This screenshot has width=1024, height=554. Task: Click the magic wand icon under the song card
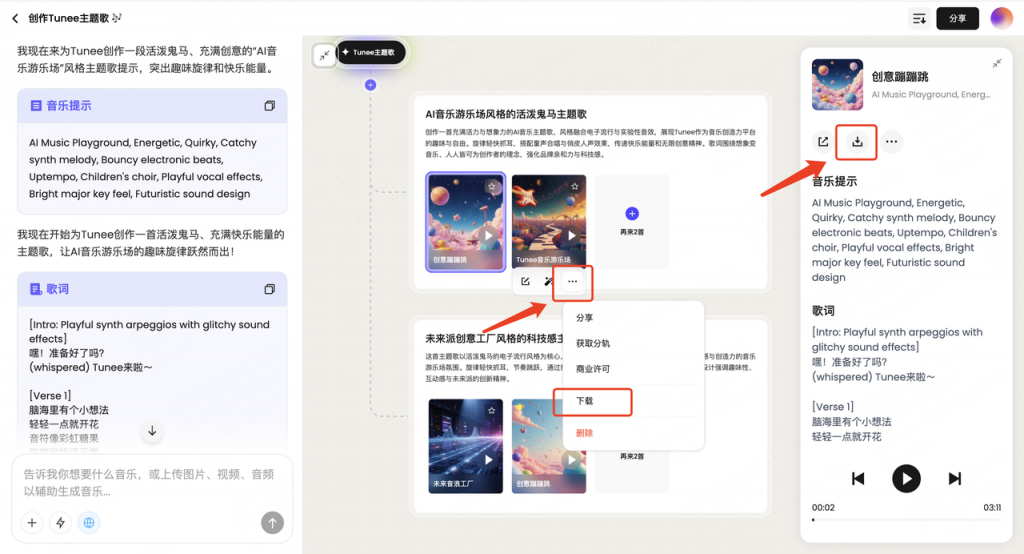click(x=548, y=282)
